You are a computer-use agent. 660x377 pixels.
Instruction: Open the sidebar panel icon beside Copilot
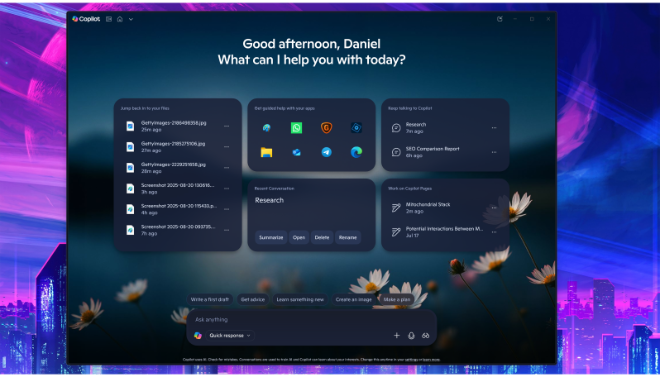[x=109, y=19]
